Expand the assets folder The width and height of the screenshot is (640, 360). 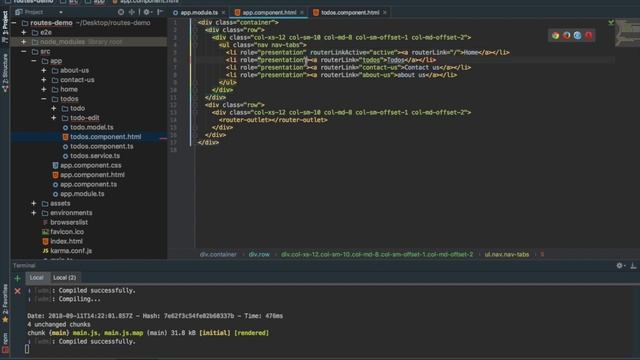click(33, 203)
